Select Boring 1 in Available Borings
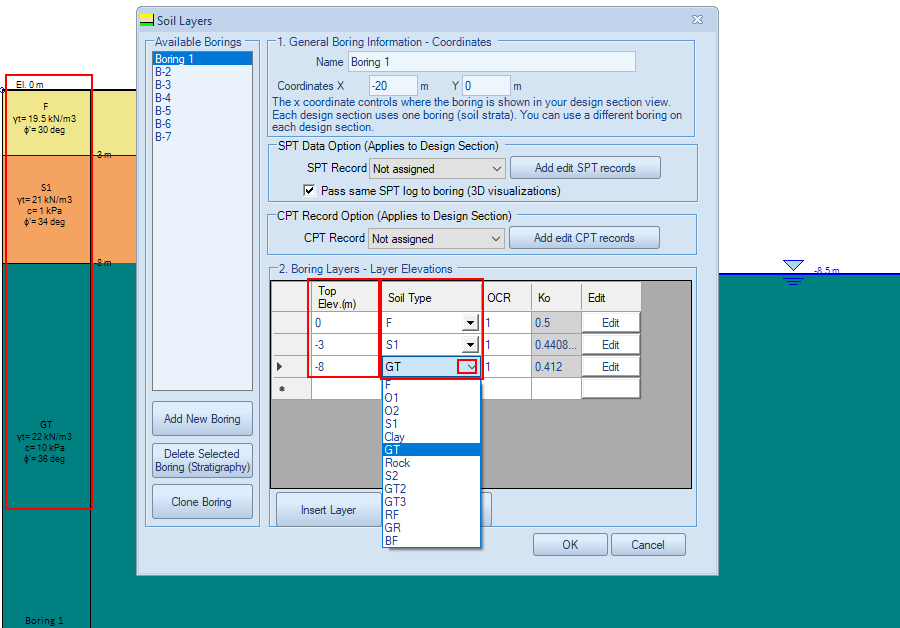 [202, 59]
